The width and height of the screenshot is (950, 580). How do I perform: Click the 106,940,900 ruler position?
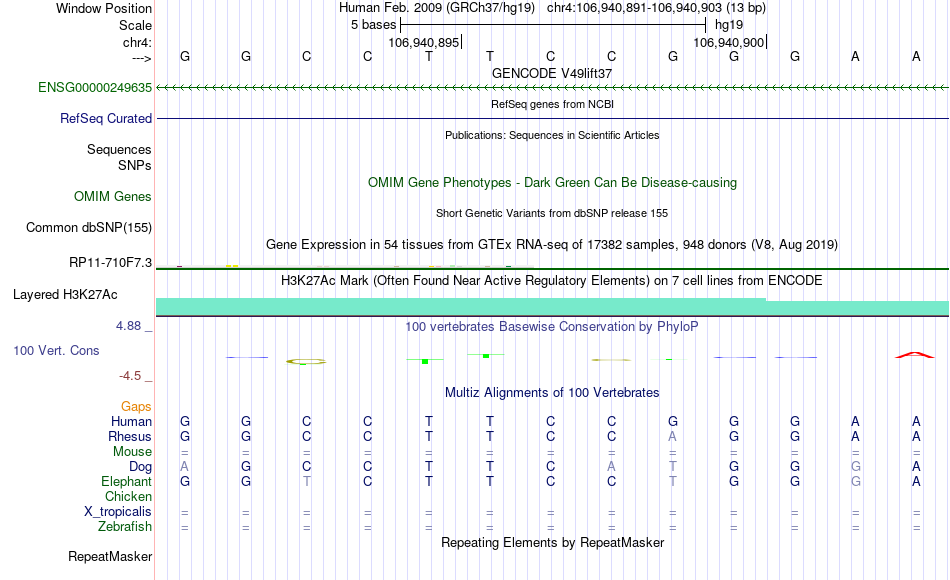point(728,42)
